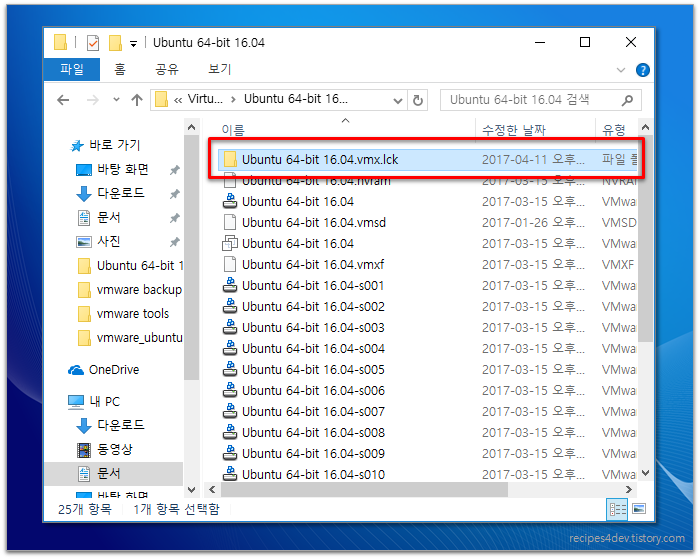Open the 공유 ribbon tab
Image resolution: width=700 pixels, height=560 pixels.
pos(167,69)
